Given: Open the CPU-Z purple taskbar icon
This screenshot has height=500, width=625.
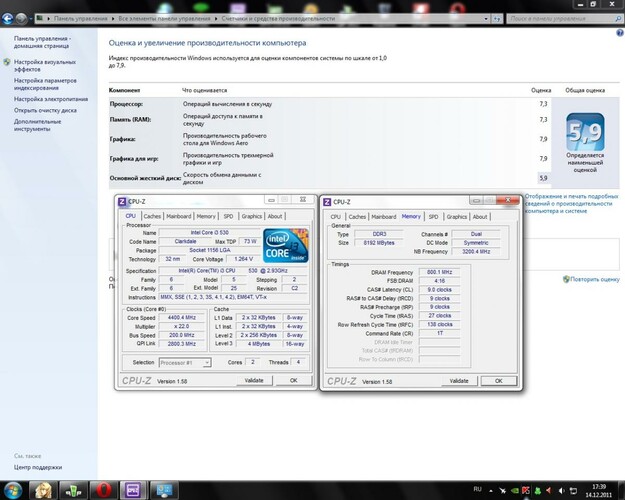Looking at the screenshot, I should click(133, 490).
